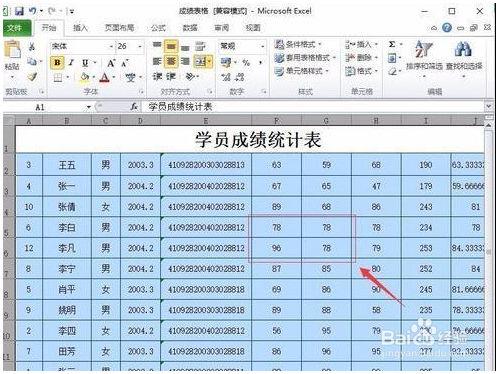Image resolution: width=501 pixels, height=374 pixels.
Task: Click the Cut scissors icon
Action: tap(32, 47)
